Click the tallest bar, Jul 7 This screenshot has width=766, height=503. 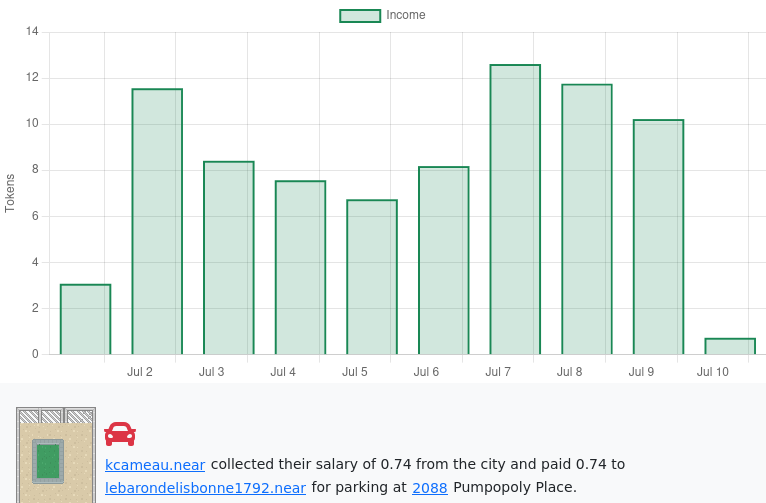click(x=515, y=210)
